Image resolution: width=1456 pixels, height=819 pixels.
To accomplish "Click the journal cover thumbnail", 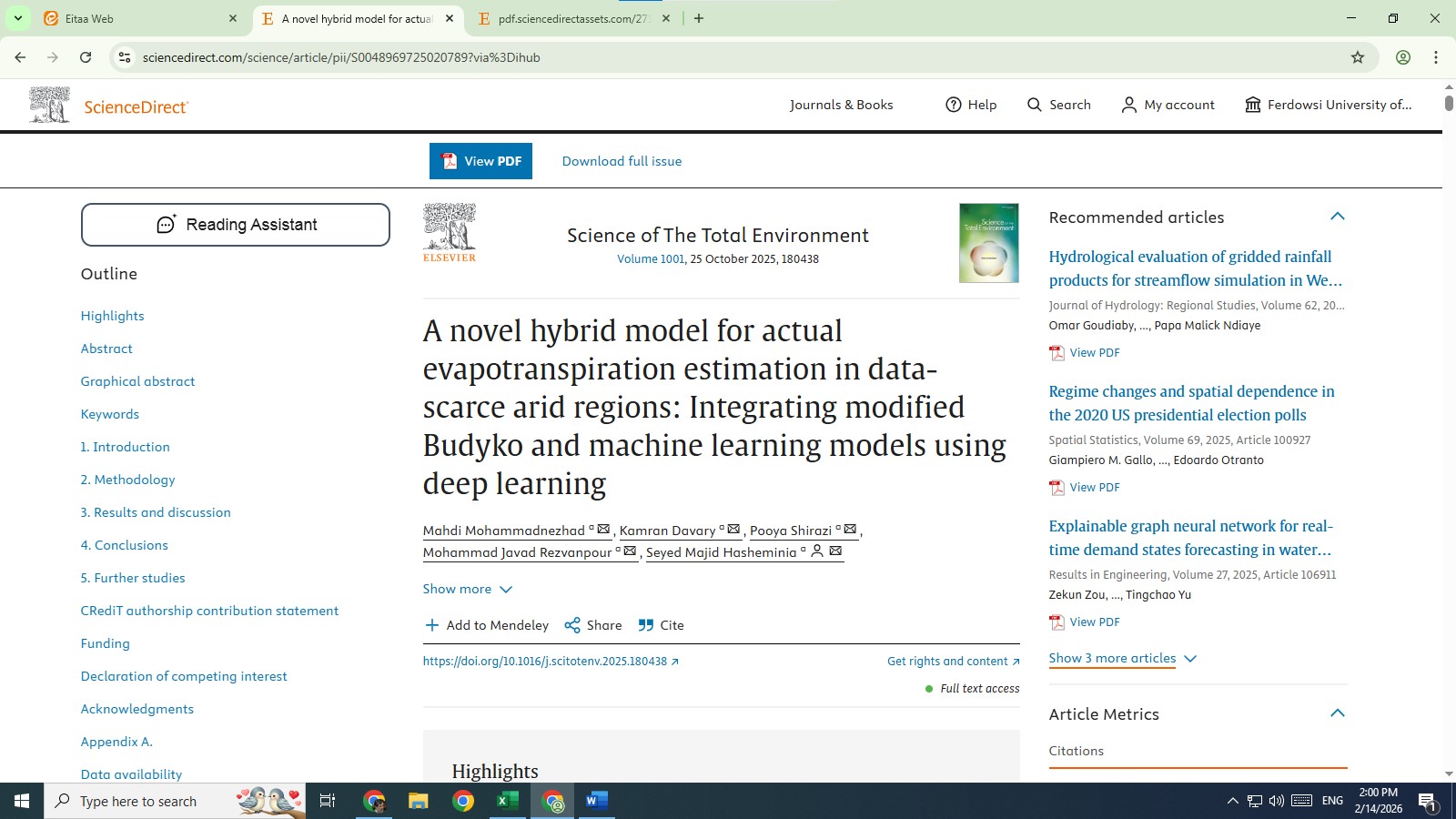I will pos(988,243).
